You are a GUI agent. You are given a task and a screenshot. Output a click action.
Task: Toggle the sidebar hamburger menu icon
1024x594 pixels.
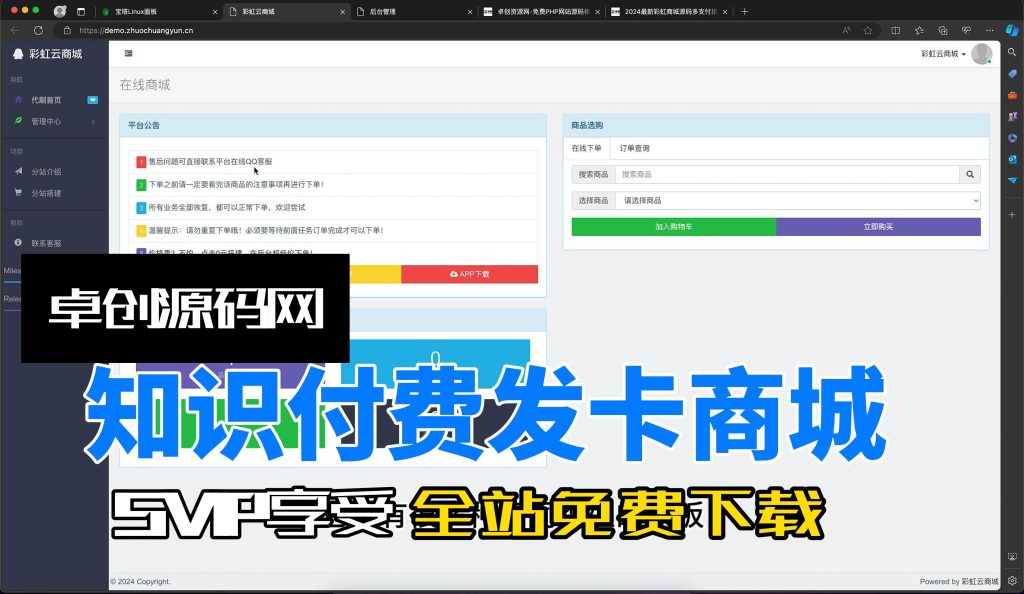coord(129,54)
